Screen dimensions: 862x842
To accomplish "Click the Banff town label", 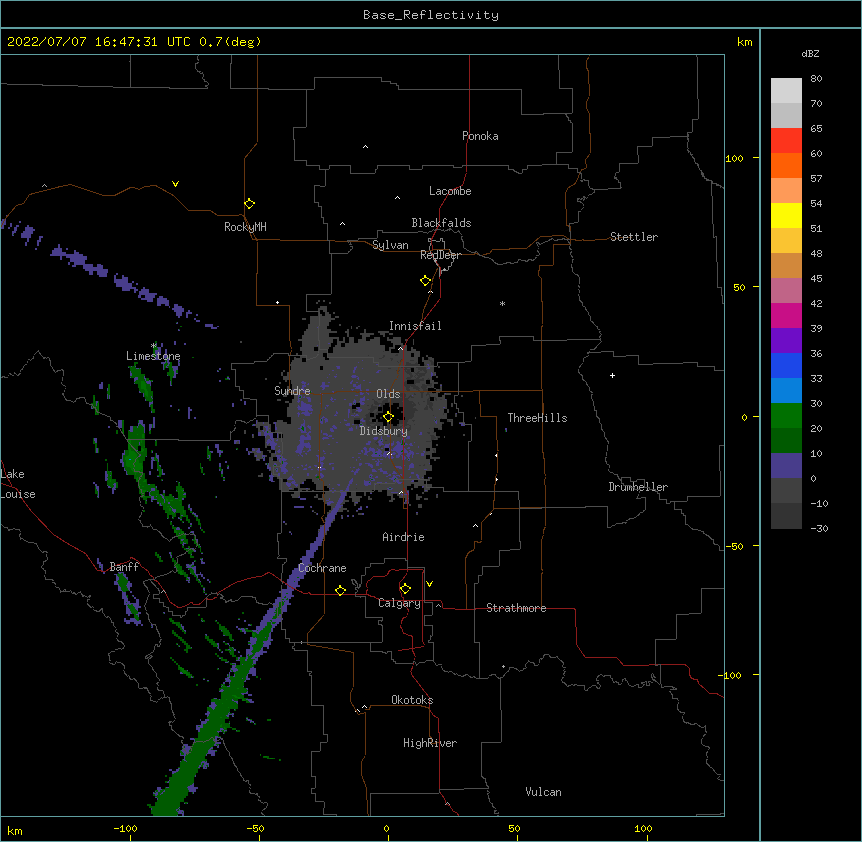I will coord(124,567).
